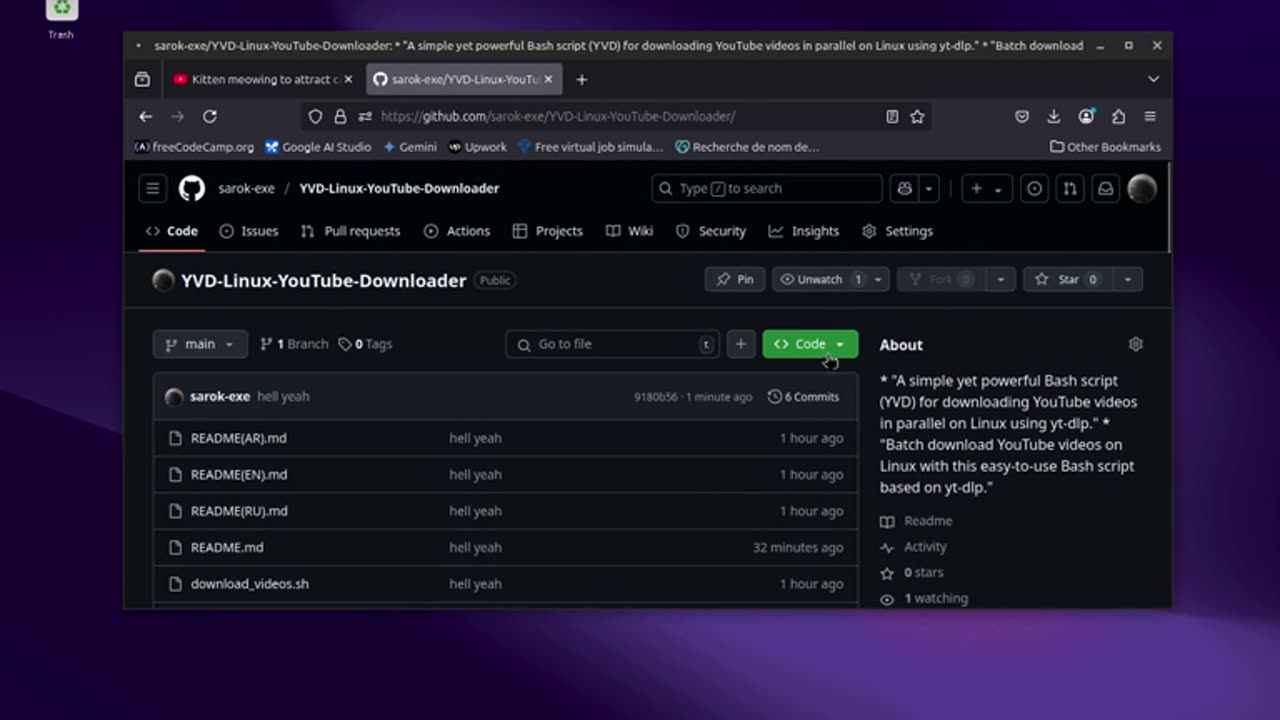
Task: Open Firefox account icon
Action: [x=1086, y=116]
